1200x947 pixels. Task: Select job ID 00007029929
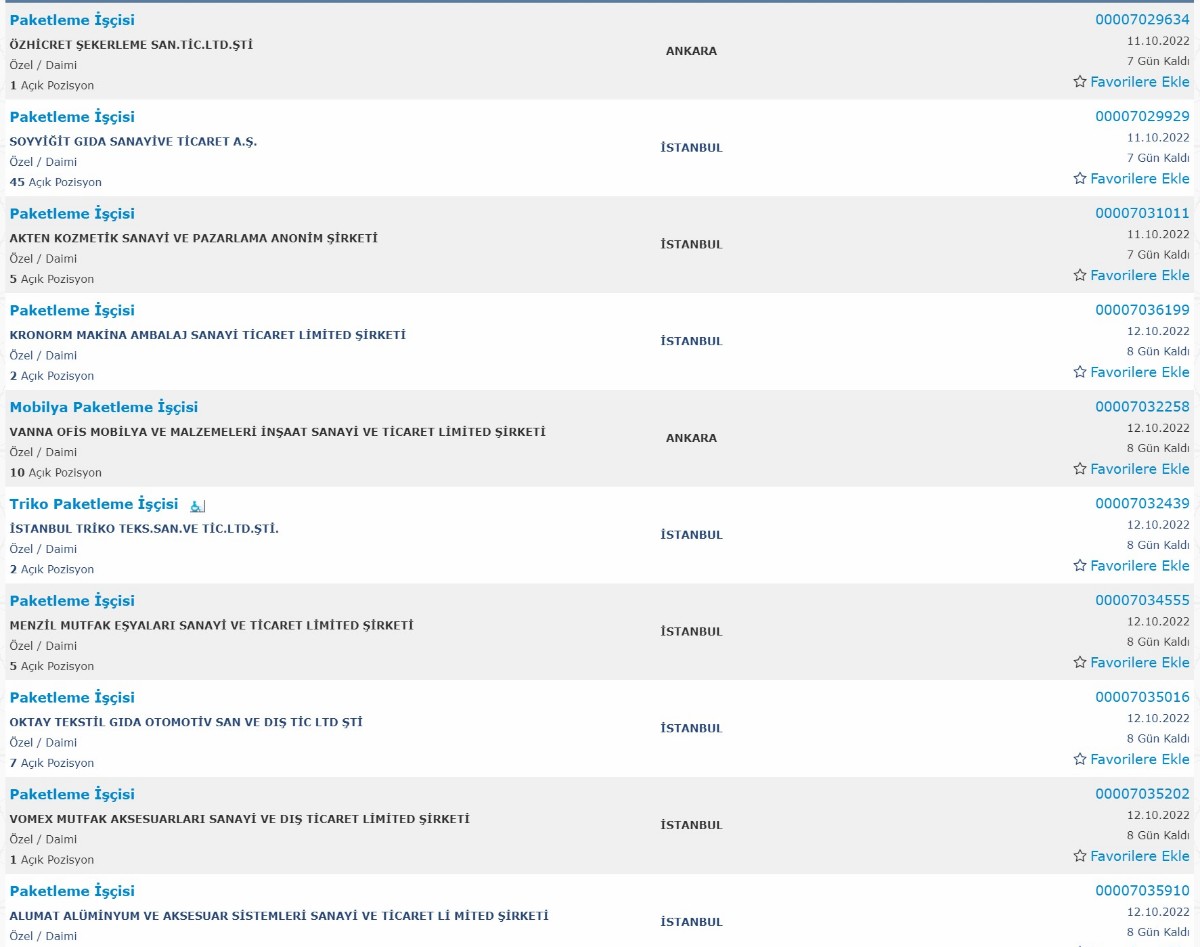click(1142, 117)
